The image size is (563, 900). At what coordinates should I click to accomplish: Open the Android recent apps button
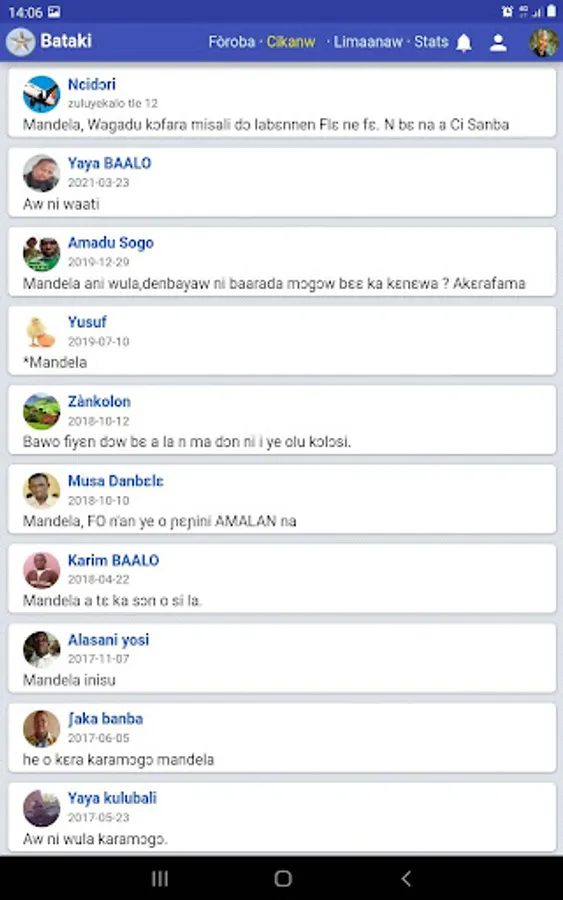pos(160,878)
